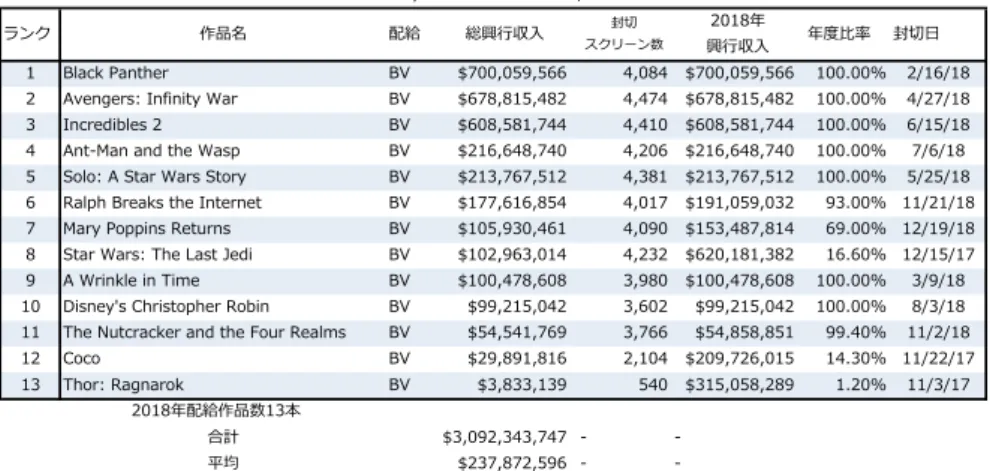Screen dimensions: 990x471
Task: Click 2018 gross $191,059,032 cell
Action: (739, 203)
